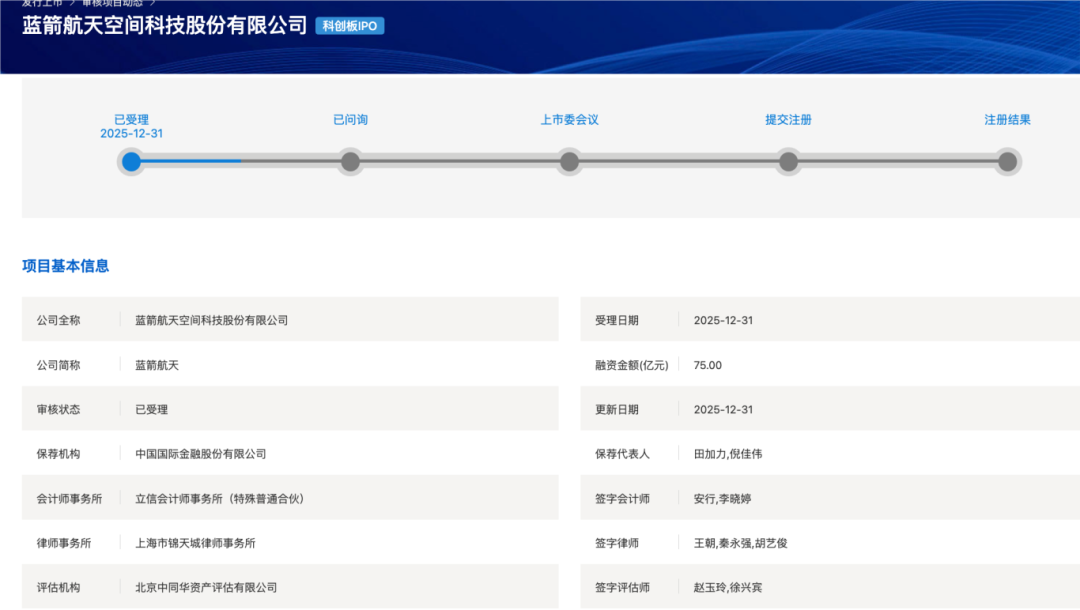1080x610 pixels.
Task: Click the 受理日期 field label
Action: (617, 320)
